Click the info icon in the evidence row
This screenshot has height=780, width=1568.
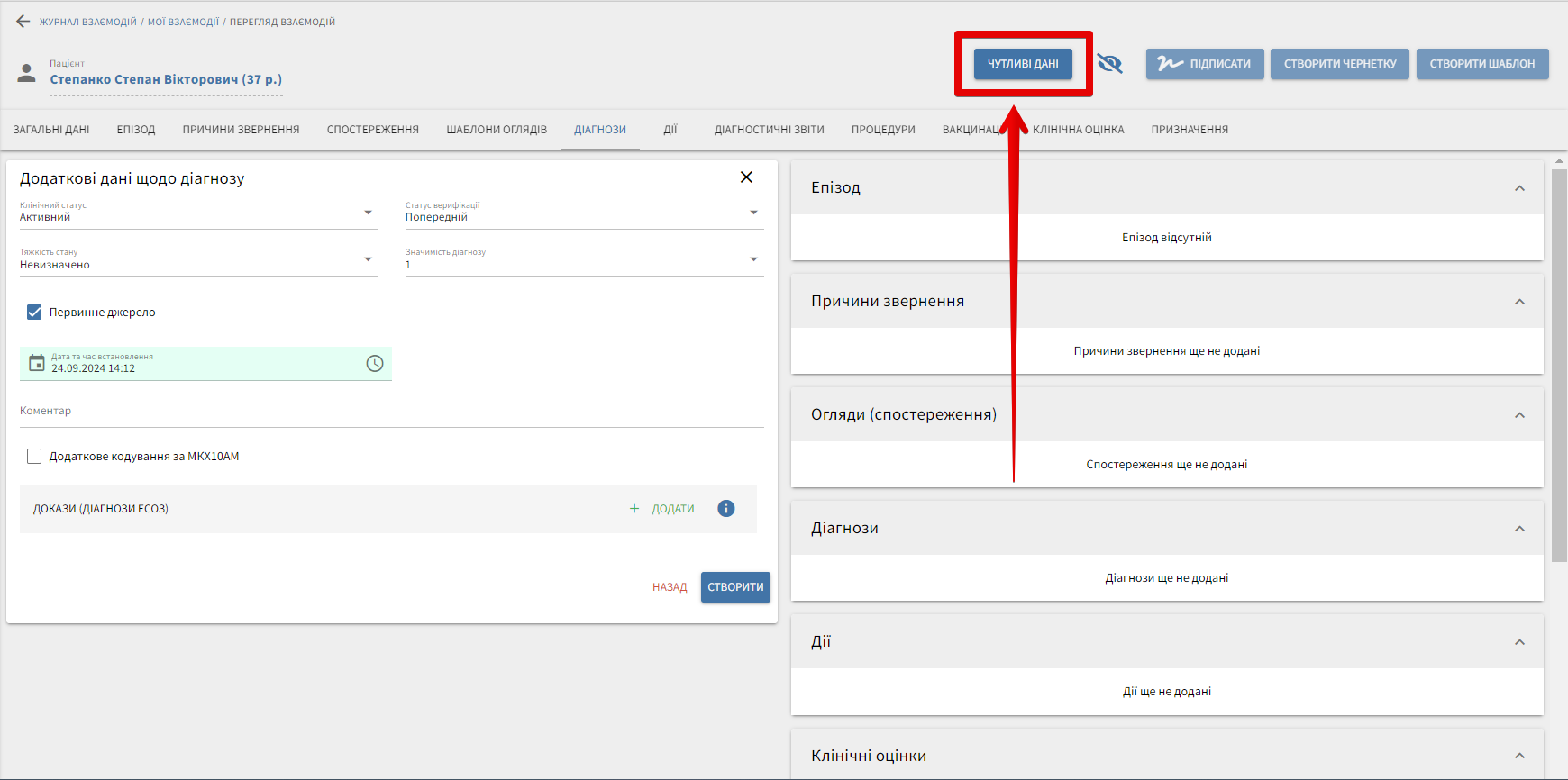point(726,509)
